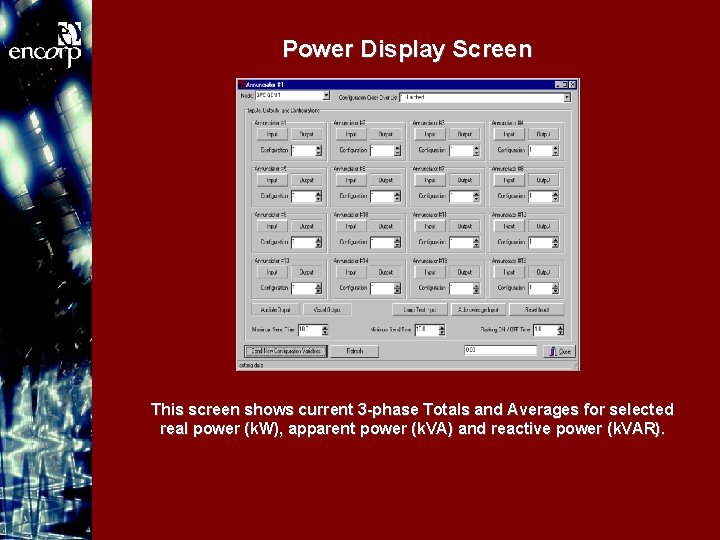This screenshot has height=540, width=720.
Task: Click the Annunciator #4 Input button
Action: pos(509,134)
